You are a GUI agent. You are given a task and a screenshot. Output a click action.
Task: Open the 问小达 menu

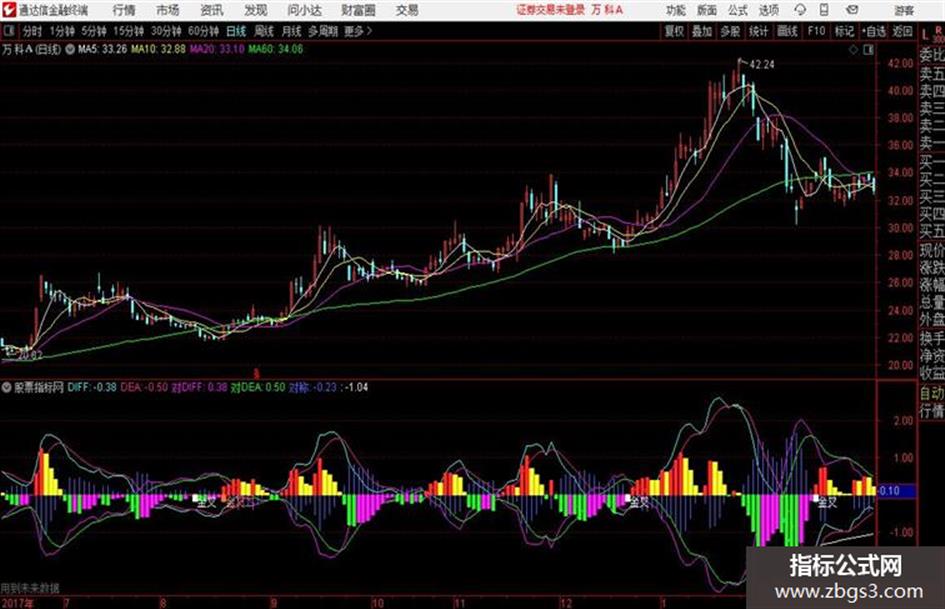coord(304,10)
